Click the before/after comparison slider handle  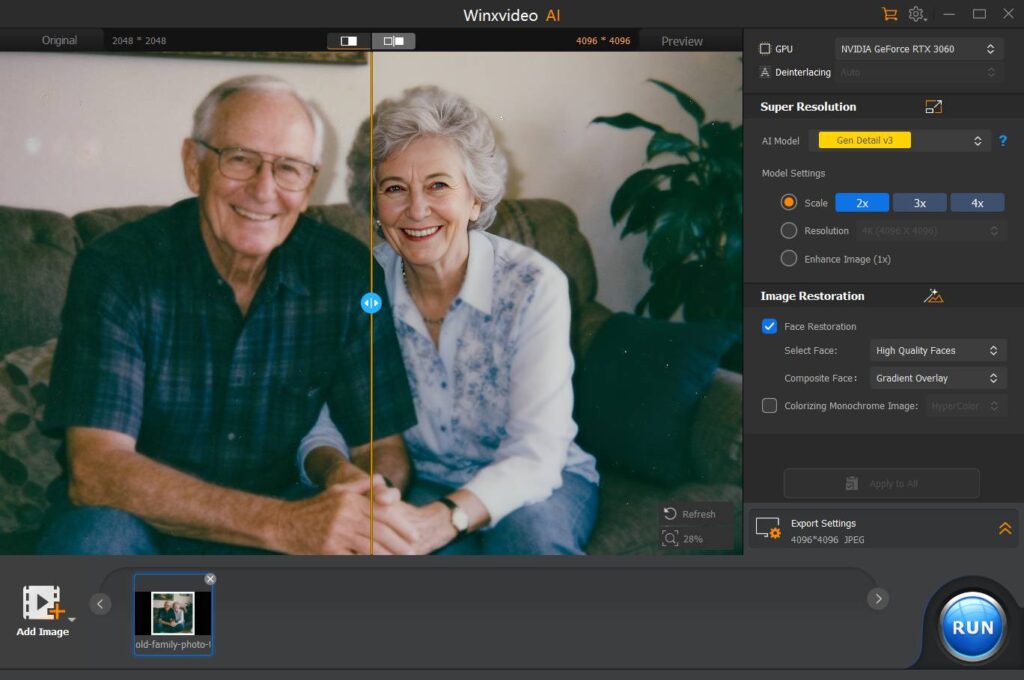coord(371,303)
